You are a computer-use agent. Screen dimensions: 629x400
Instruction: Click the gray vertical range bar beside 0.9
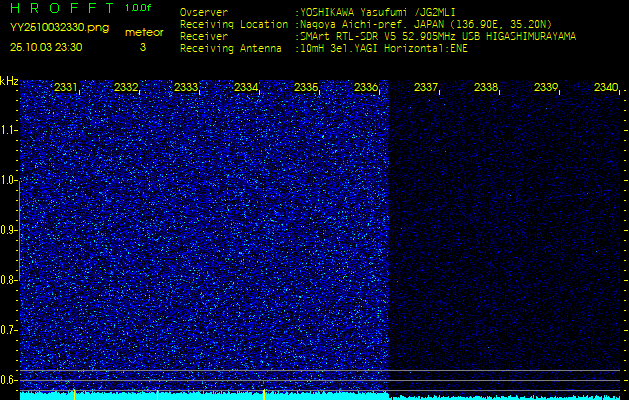(x=19, y=230)
